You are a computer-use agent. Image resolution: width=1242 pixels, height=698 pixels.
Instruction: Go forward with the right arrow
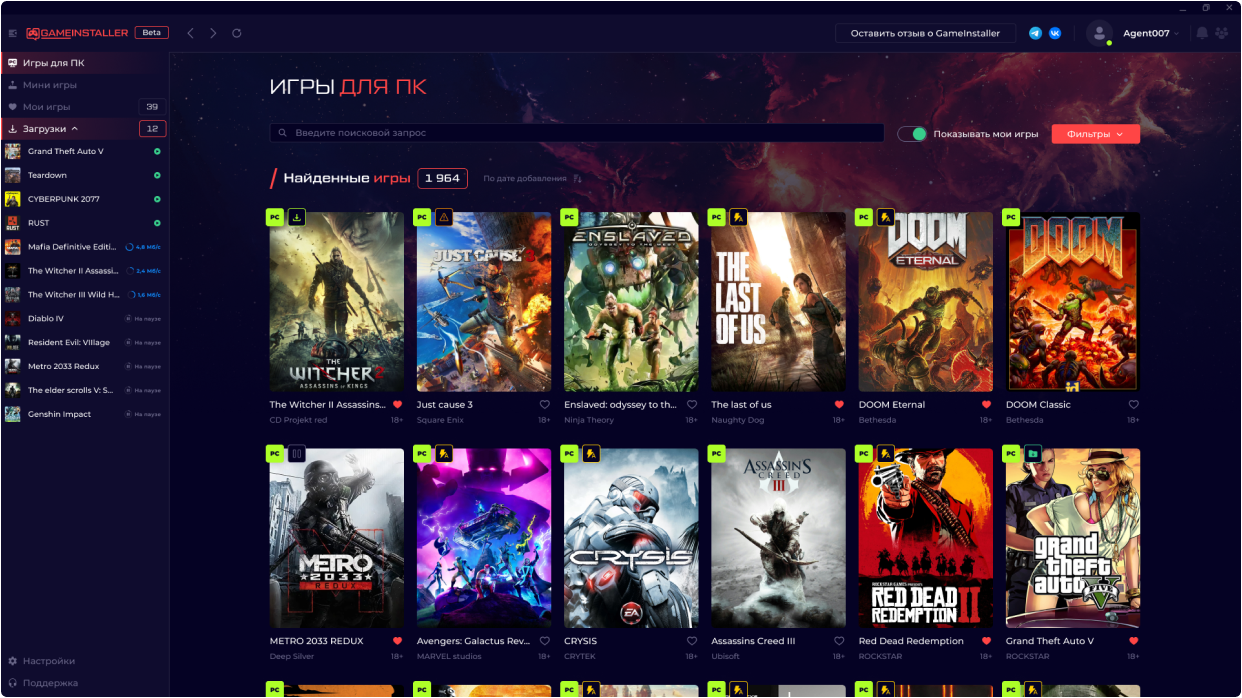click(x=213, y=33)
